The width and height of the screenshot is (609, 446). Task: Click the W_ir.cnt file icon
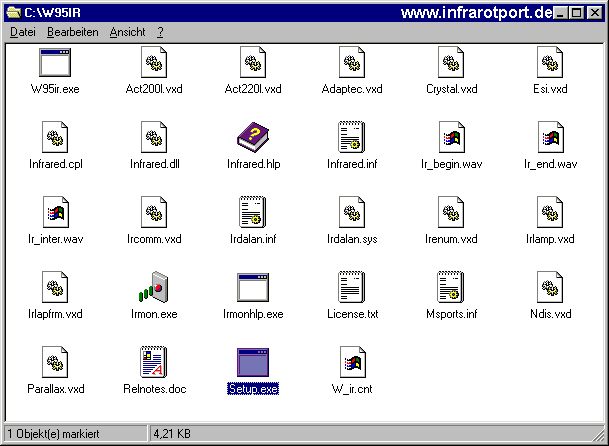tap(352, 362)
